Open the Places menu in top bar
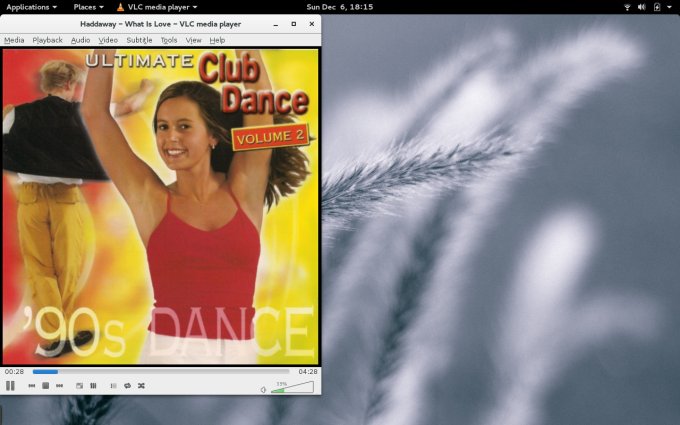Image resolution: width=680 pixels, height=425 pixels. click(88, 7)
